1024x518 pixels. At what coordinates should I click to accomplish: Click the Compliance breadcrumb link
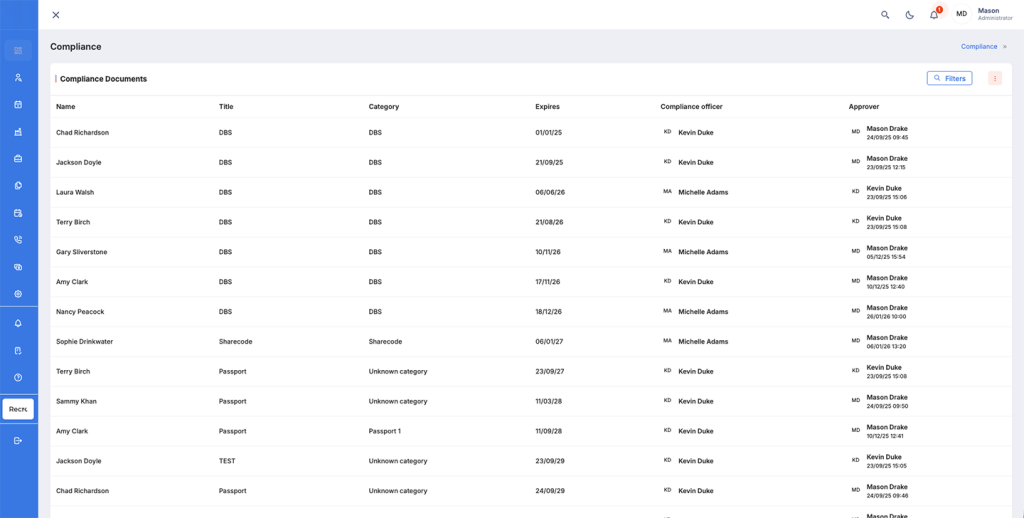(979, 47)
